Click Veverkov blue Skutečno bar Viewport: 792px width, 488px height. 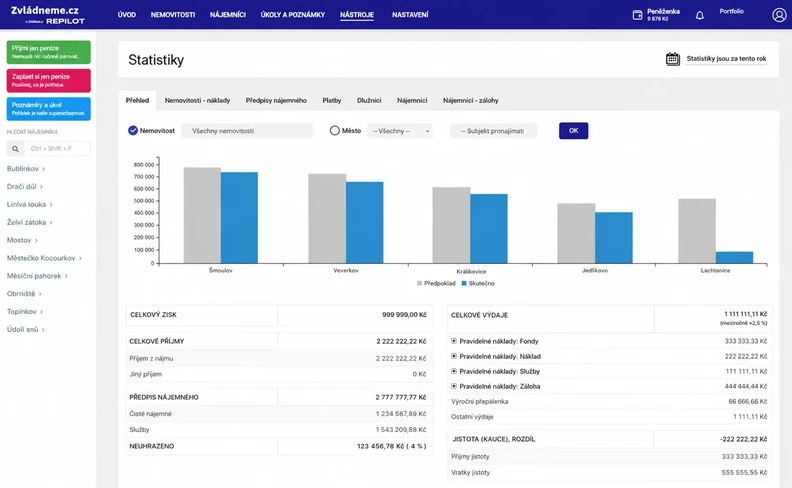pyautogui.click(x=365, y=222)
